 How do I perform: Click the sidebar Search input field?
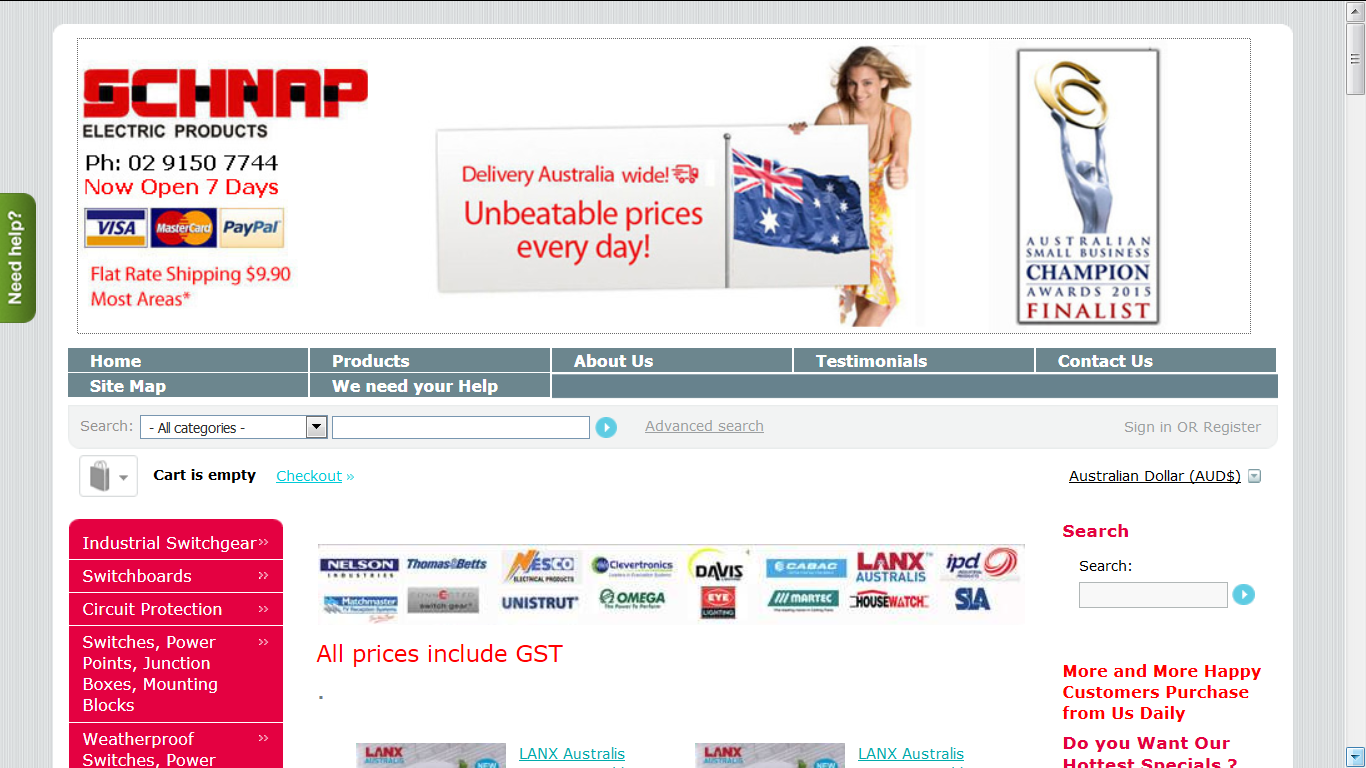pyautogui.click(x=1153, y=595)
